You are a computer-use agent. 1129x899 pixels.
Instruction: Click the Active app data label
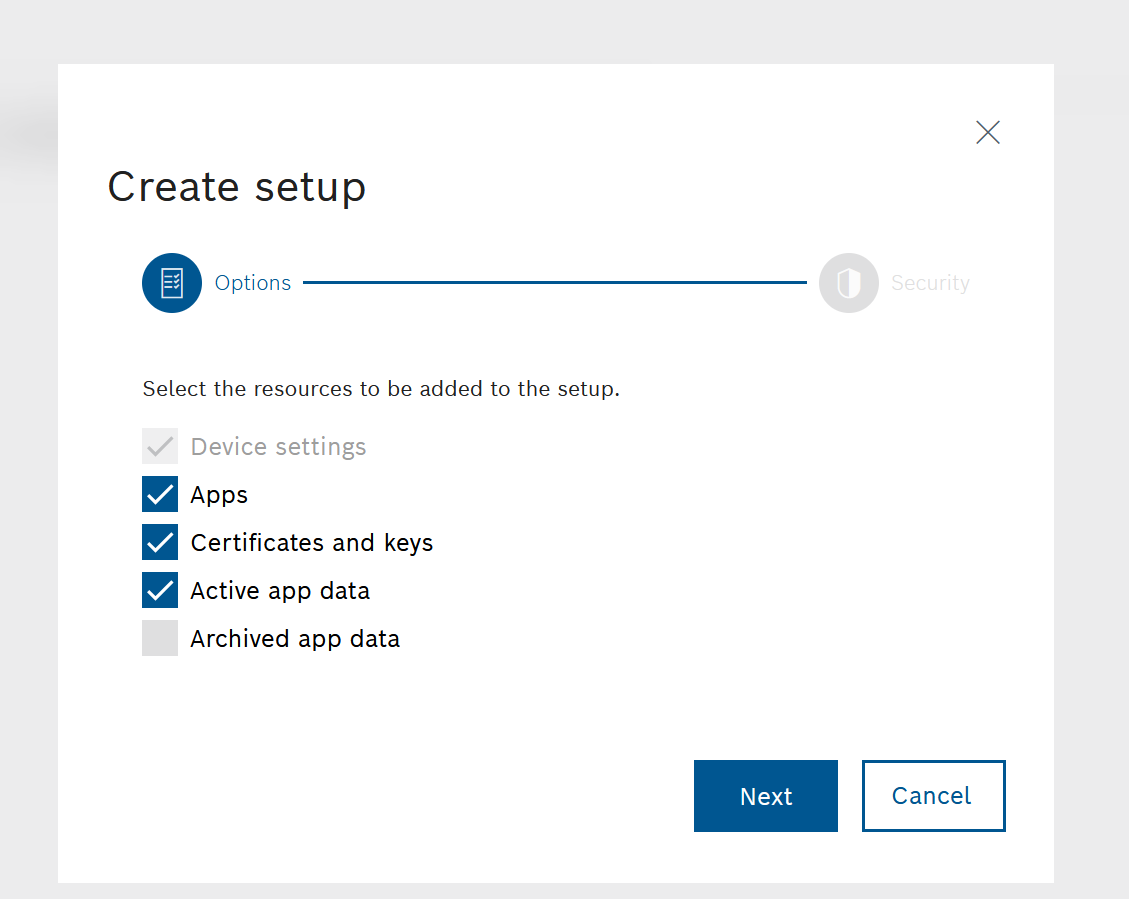coord(280,591)
